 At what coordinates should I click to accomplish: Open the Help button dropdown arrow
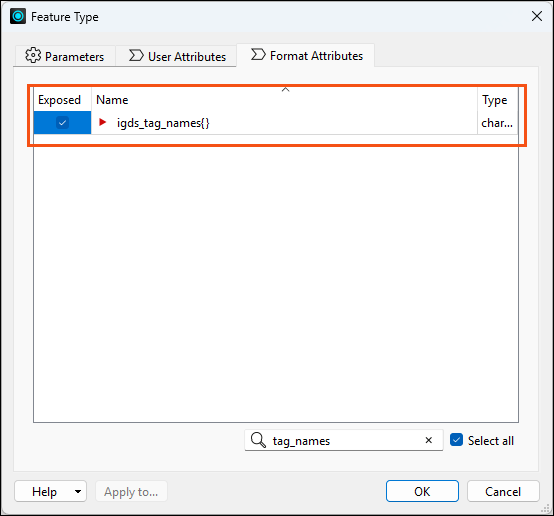pyautogui.click(x=78, y=491)
